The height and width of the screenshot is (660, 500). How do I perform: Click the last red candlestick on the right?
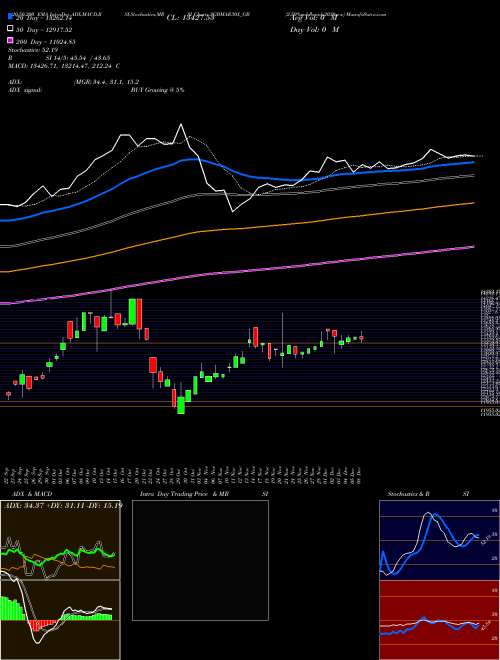[x=361, y=338]
